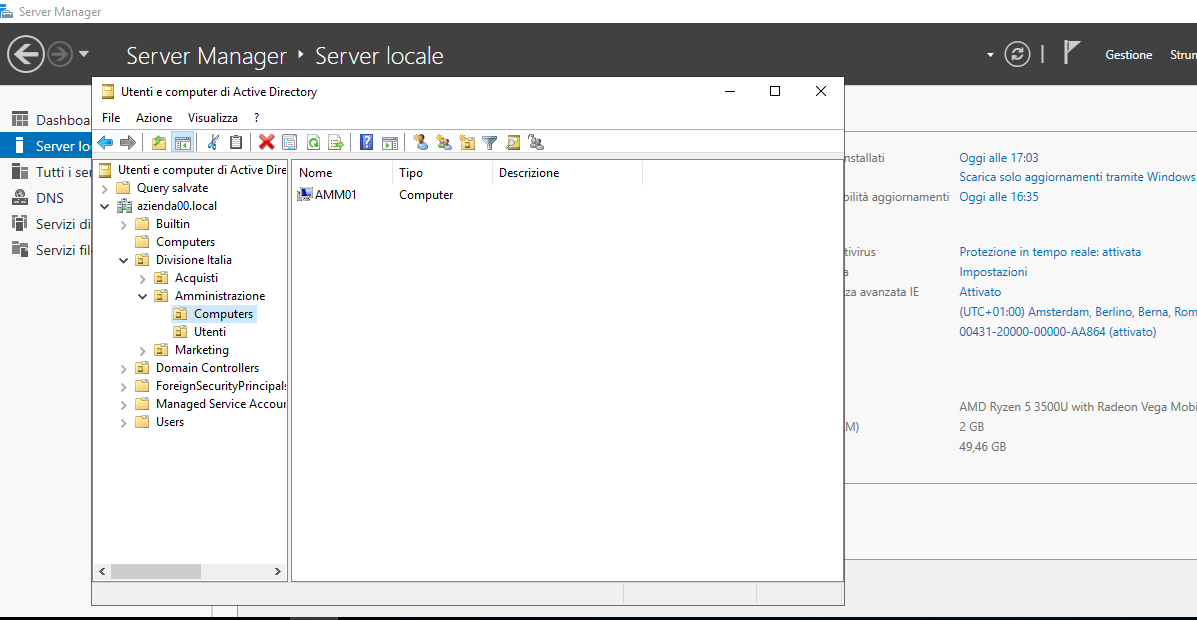The width and height of the screenshot is (1197, 620).
Task: Click the Impostazioni link
Action: 993,272
